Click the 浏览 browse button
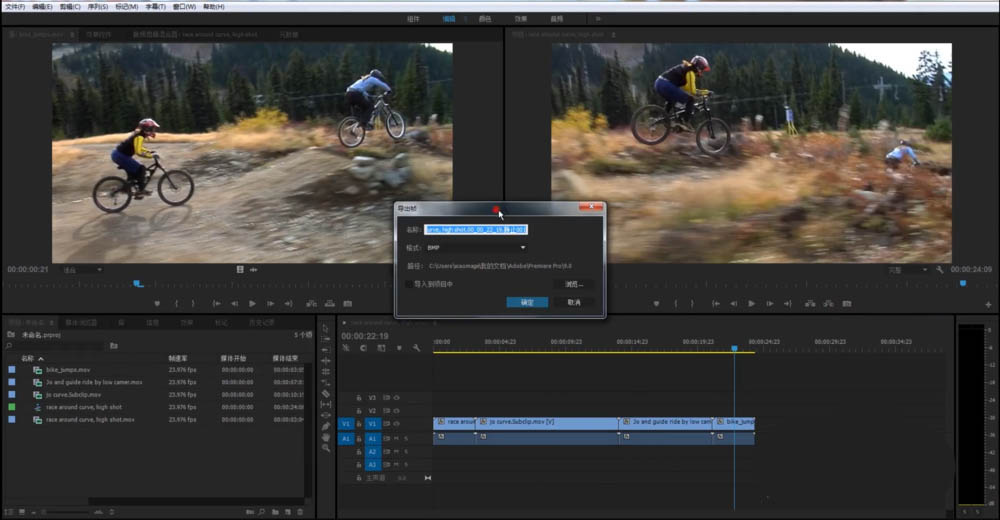 (573, 284)
